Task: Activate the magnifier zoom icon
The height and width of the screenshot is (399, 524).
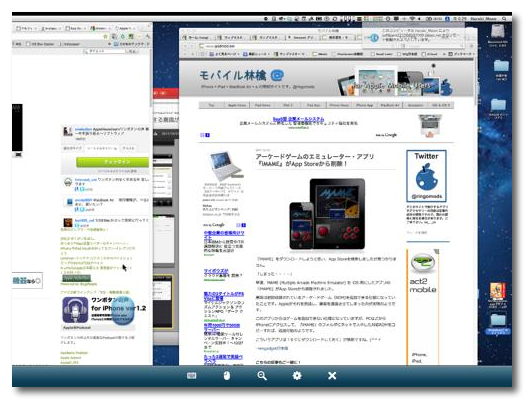Action: [262, 376]
